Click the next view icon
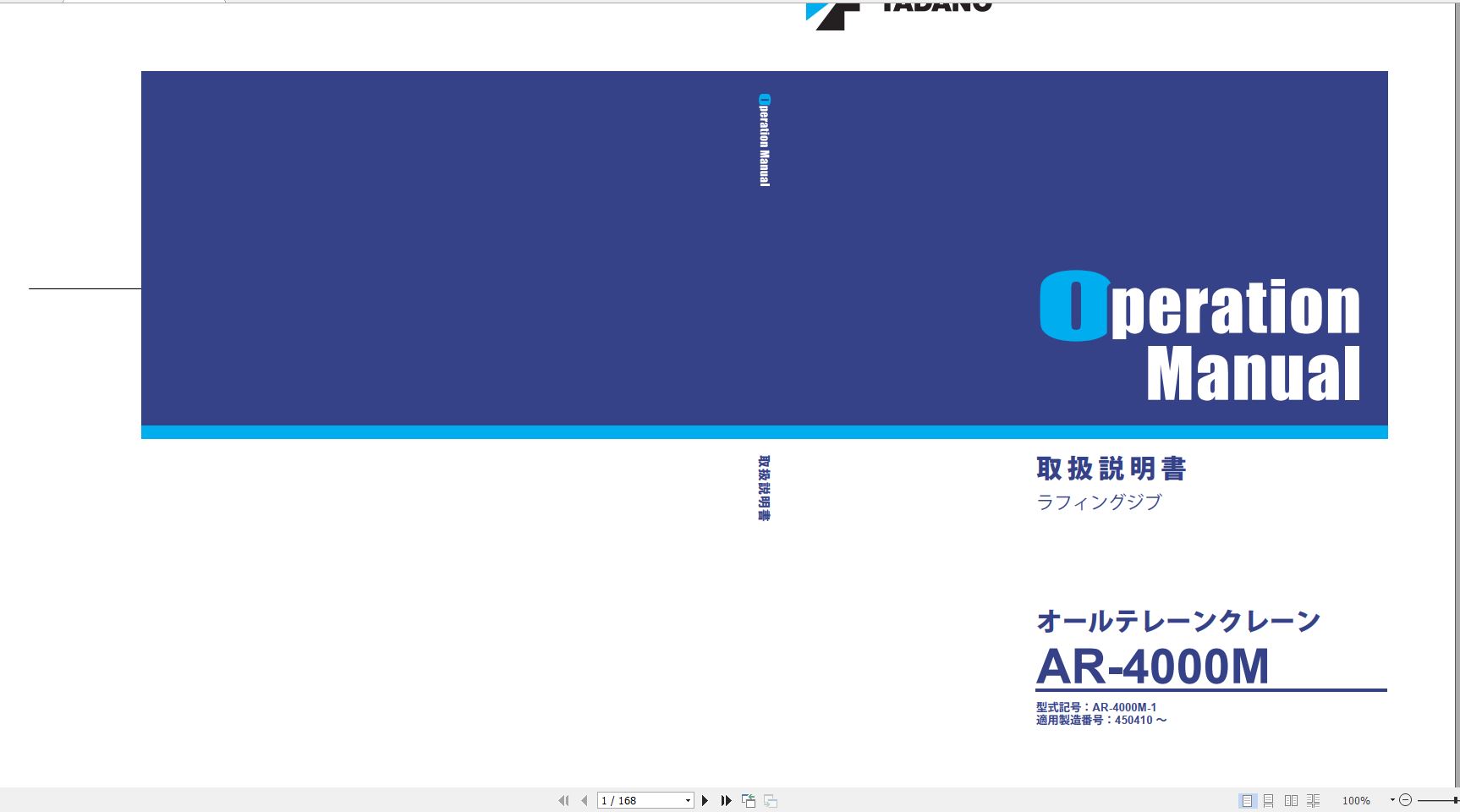This screenshot has width=1460, height=812. (771, 800)
